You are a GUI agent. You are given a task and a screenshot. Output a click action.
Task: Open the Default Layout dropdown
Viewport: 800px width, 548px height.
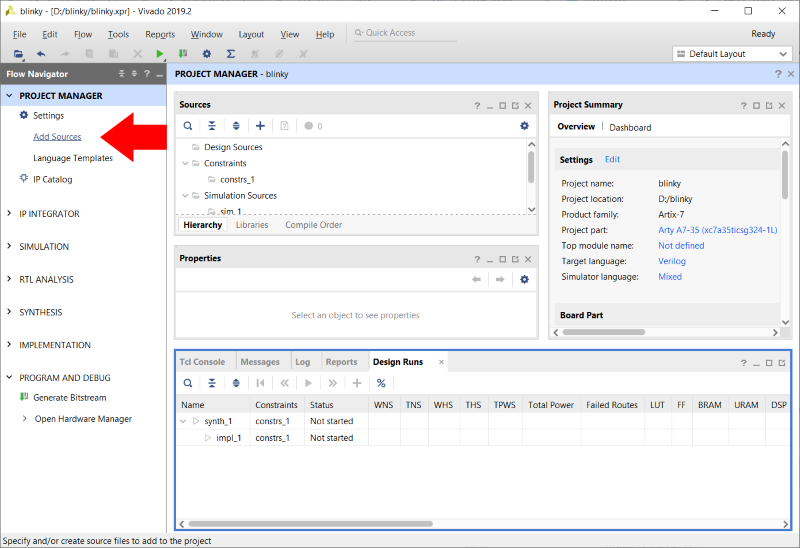732,54
